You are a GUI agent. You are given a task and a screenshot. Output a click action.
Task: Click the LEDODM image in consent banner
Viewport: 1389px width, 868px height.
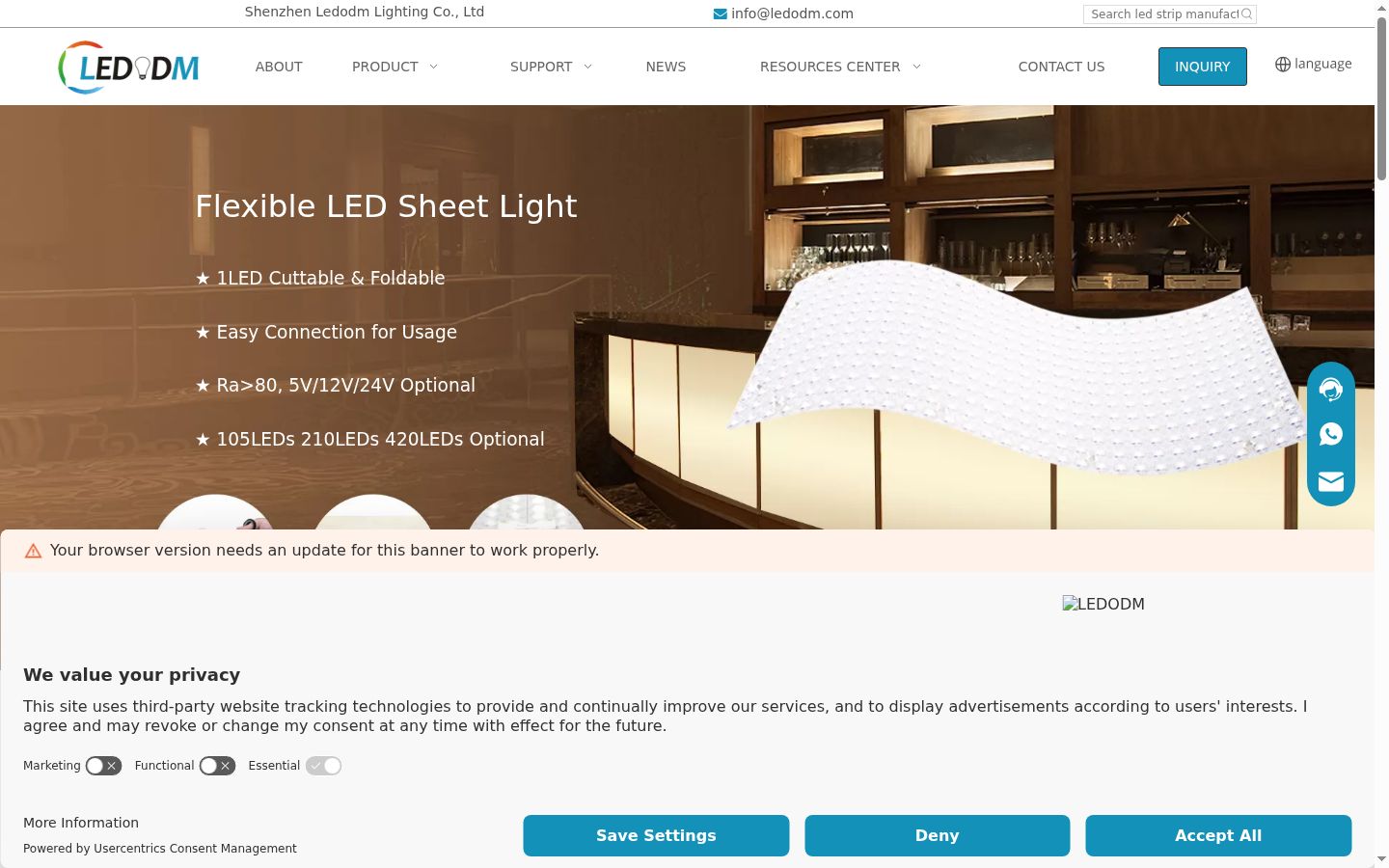click(1103, 604)
